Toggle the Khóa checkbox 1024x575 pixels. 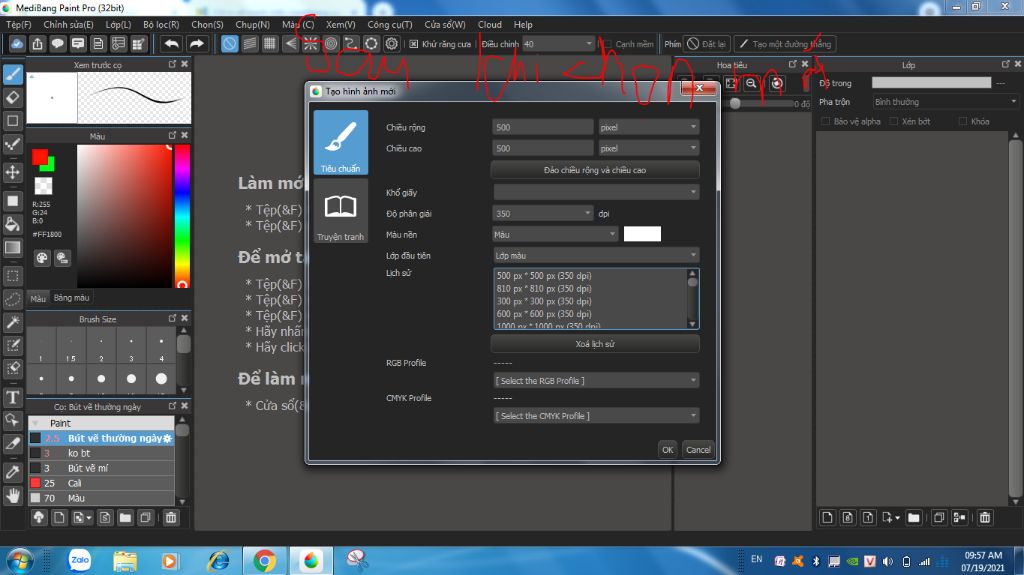963,122
